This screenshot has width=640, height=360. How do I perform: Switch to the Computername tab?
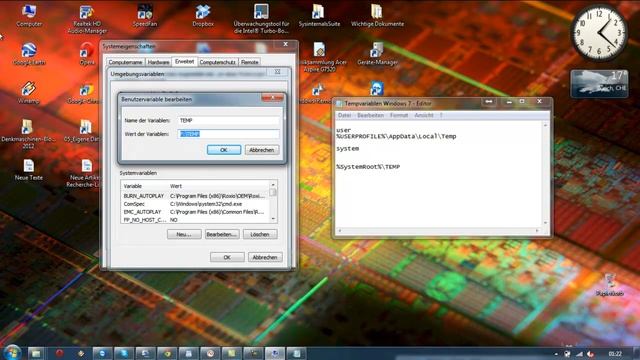125,62
